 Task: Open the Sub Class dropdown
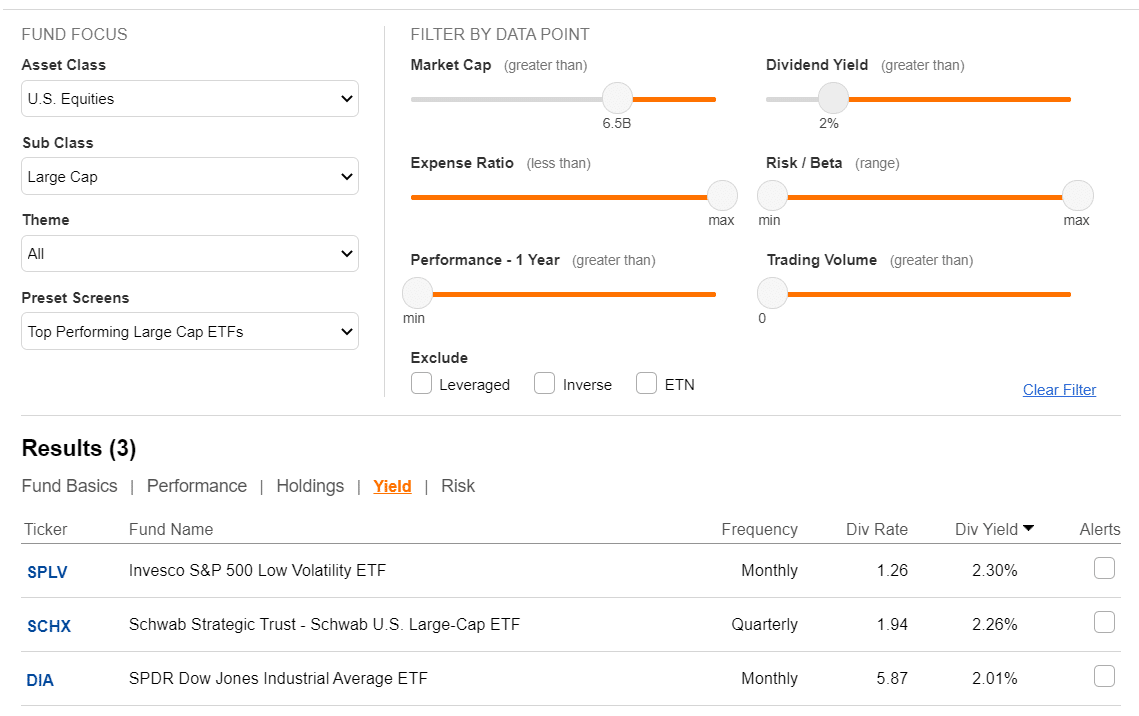190,176
